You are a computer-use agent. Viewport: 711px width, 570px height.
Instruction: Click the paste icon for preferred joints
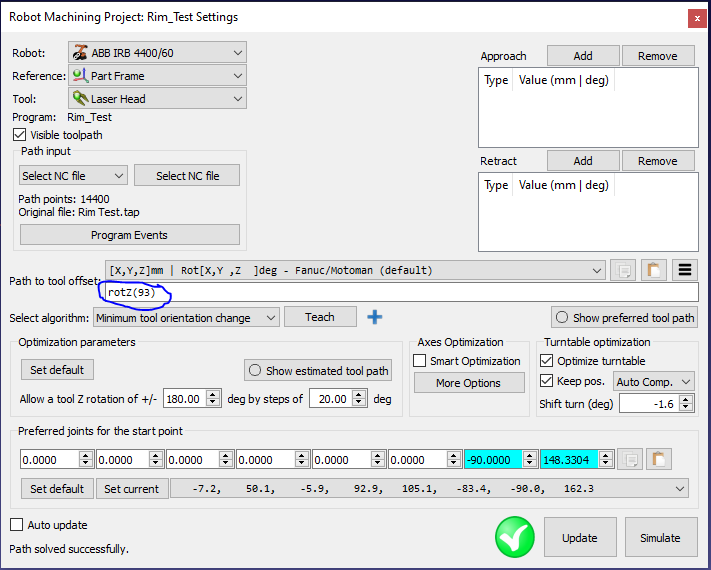(x=659, y=459)
